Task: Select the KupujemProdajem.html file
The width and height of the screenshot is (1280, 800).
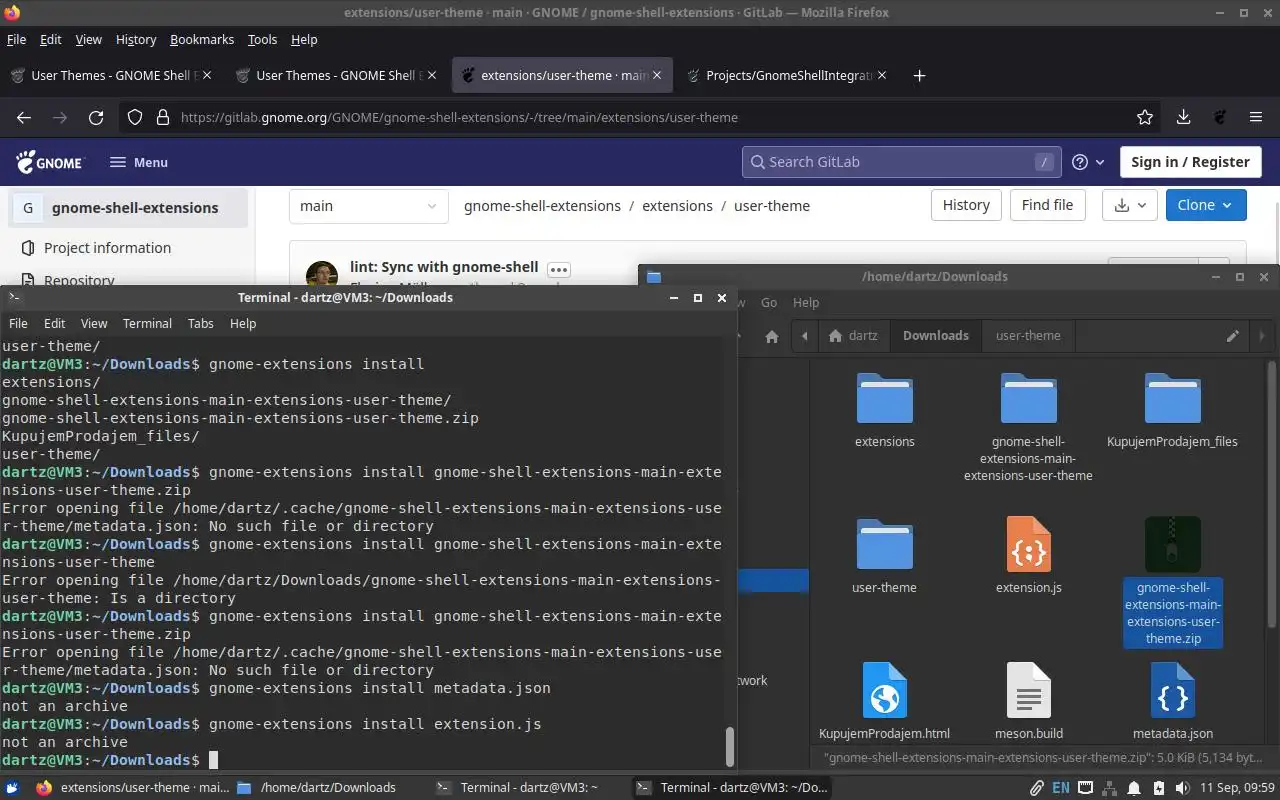Action: pyautogui.click(x=884, y=691)
